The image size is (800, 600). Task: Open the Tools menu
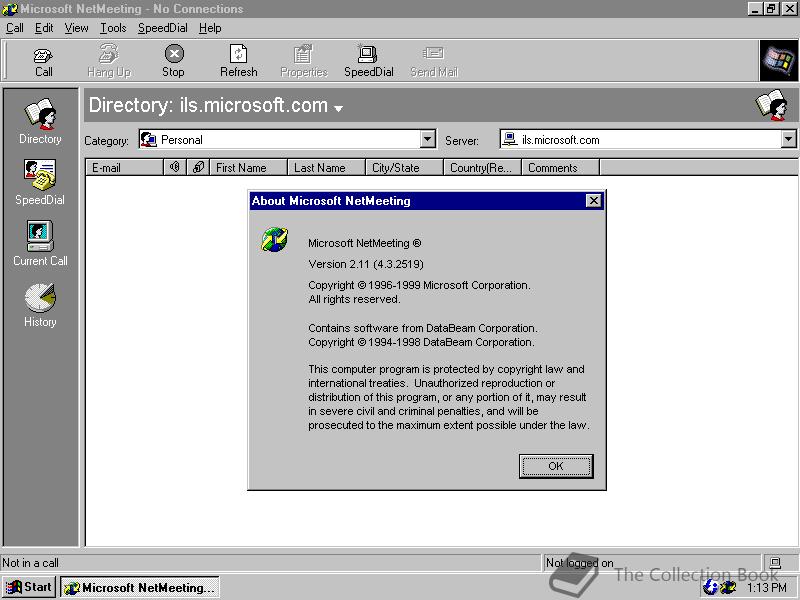click(113, 28)
